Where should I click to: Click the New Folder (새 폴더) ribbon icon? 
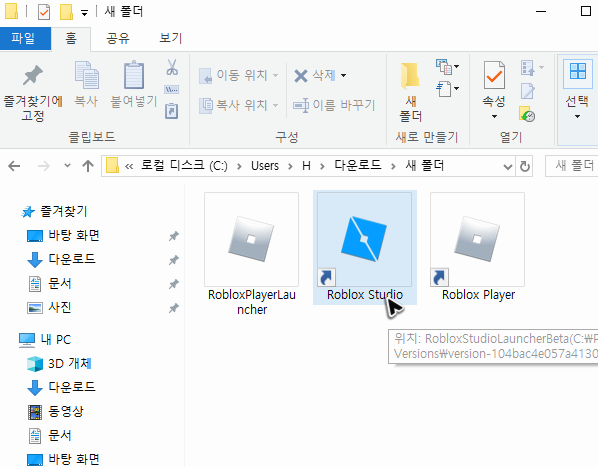pos(410,75)
